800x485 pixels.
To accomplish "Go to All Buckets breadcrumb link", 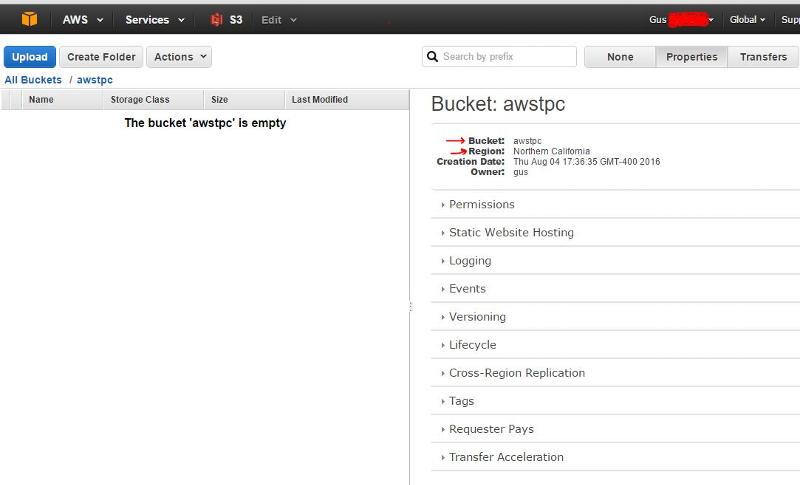I will (x=33, y=80).
